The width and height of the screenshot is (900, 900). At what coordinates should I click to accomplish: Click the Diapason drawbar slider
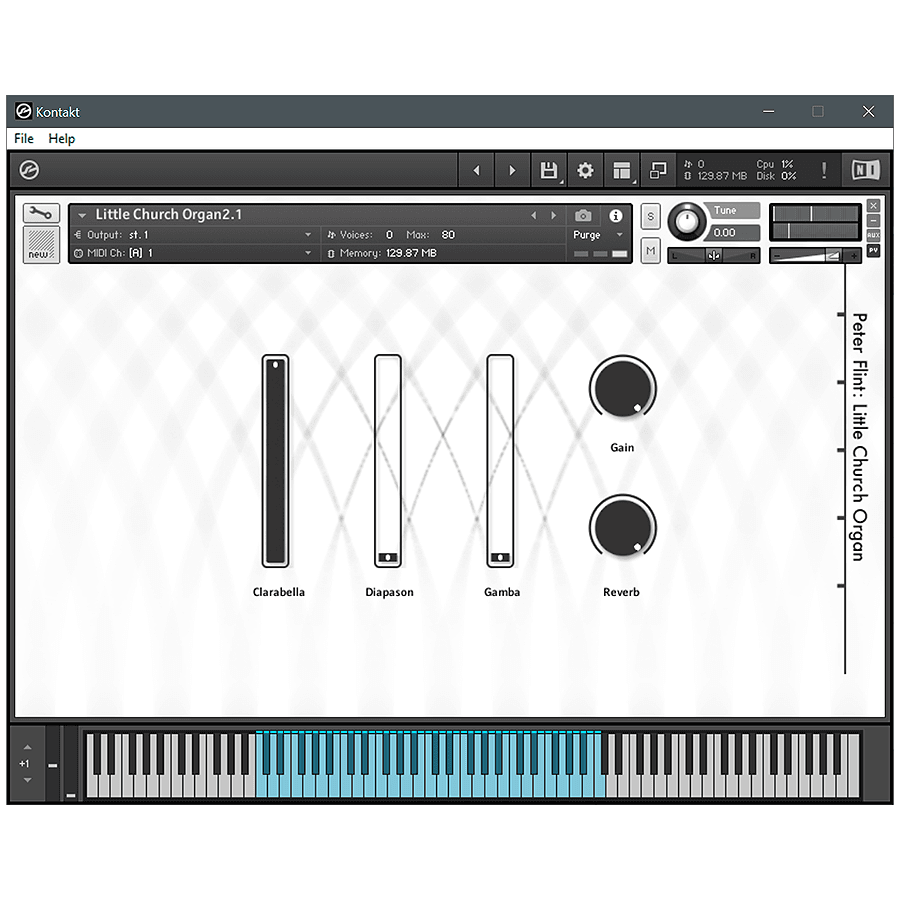click(388, 461)
